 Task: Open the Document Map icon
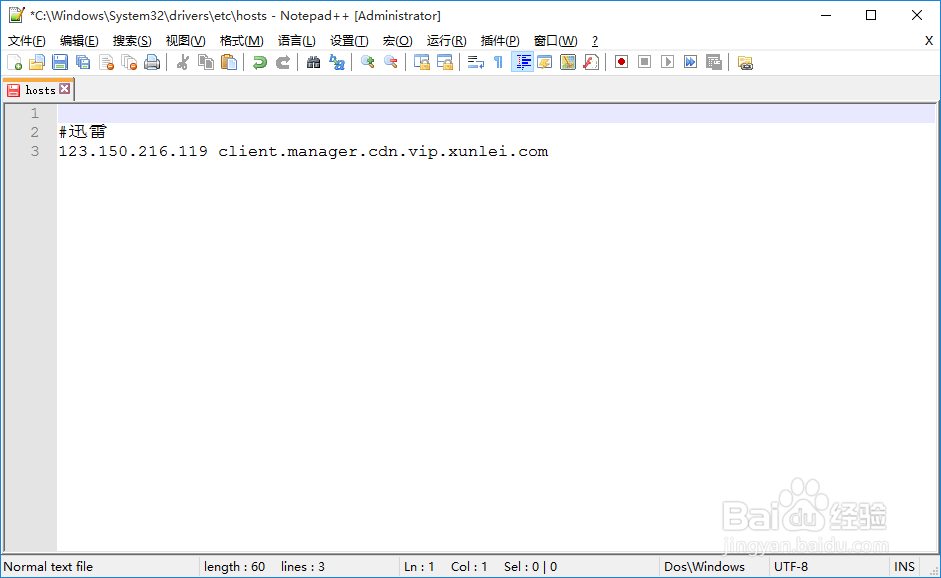point(568,62)
